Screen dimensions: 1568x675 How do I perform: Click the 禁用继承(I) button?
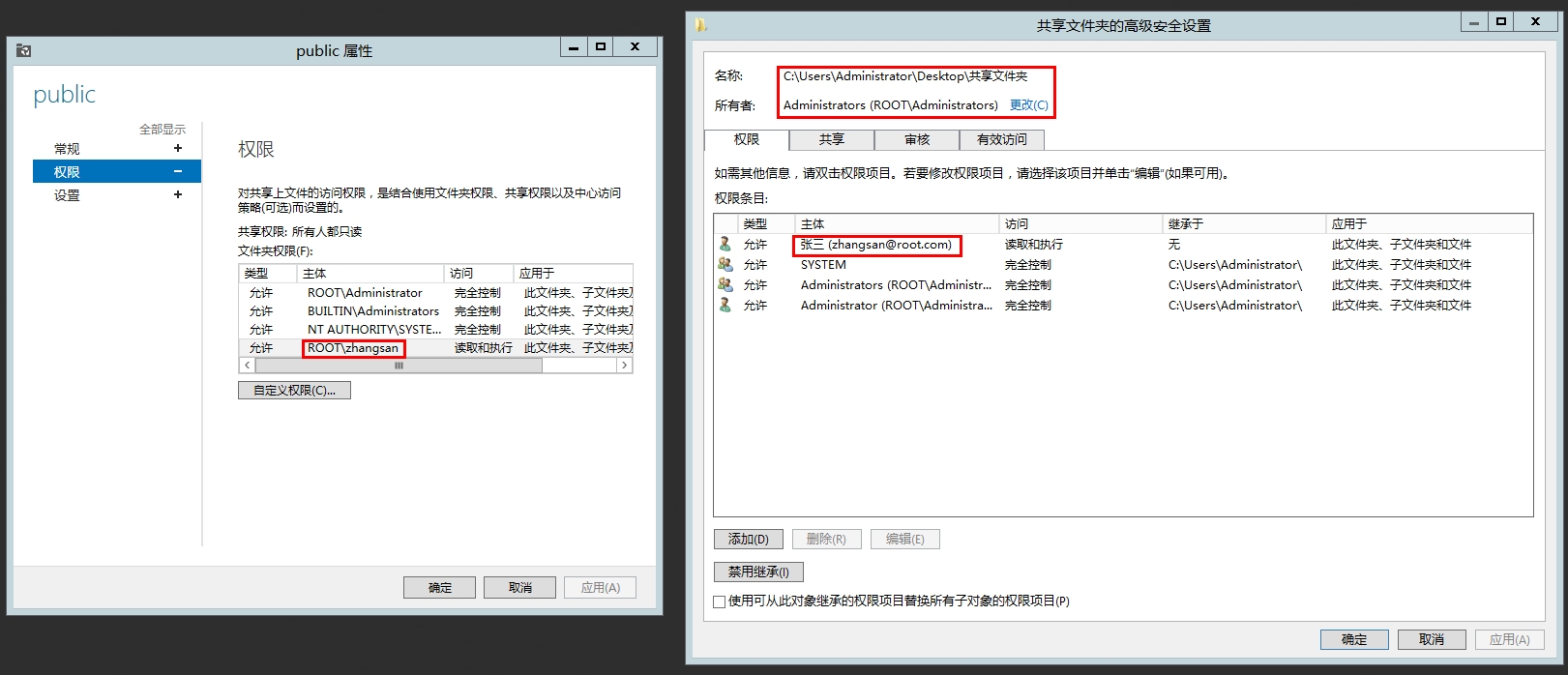758,572
